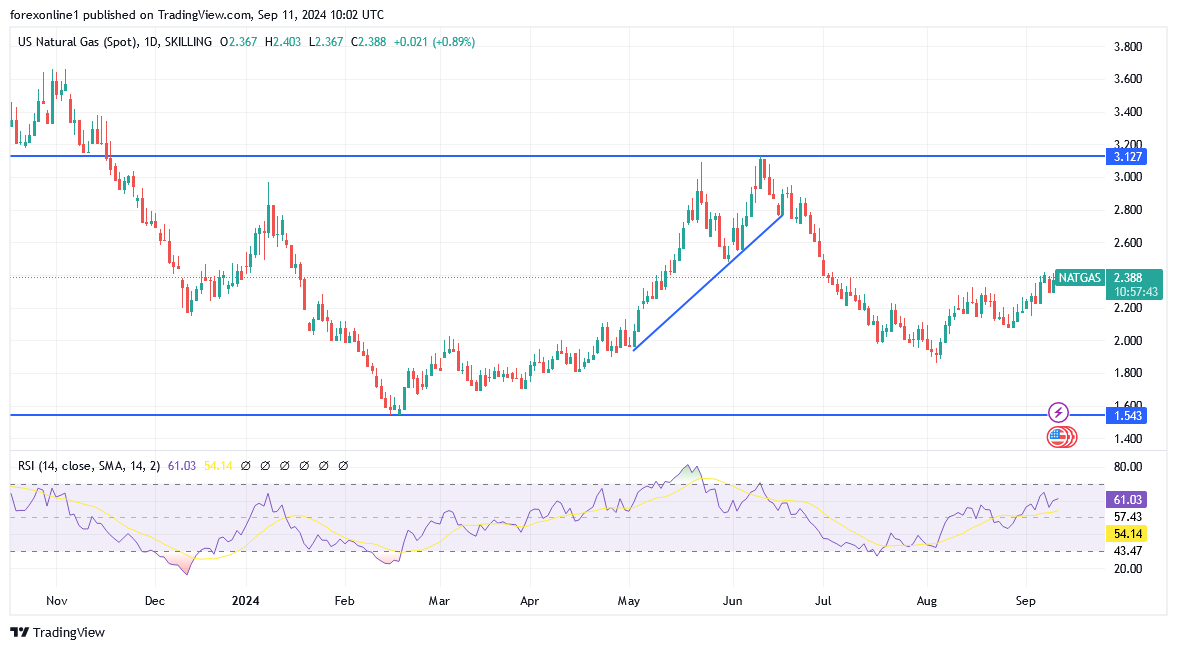Click the 3.400 price axis label
The height and width of the screenshot is (650, 1177).
[x=1127, y=112]
